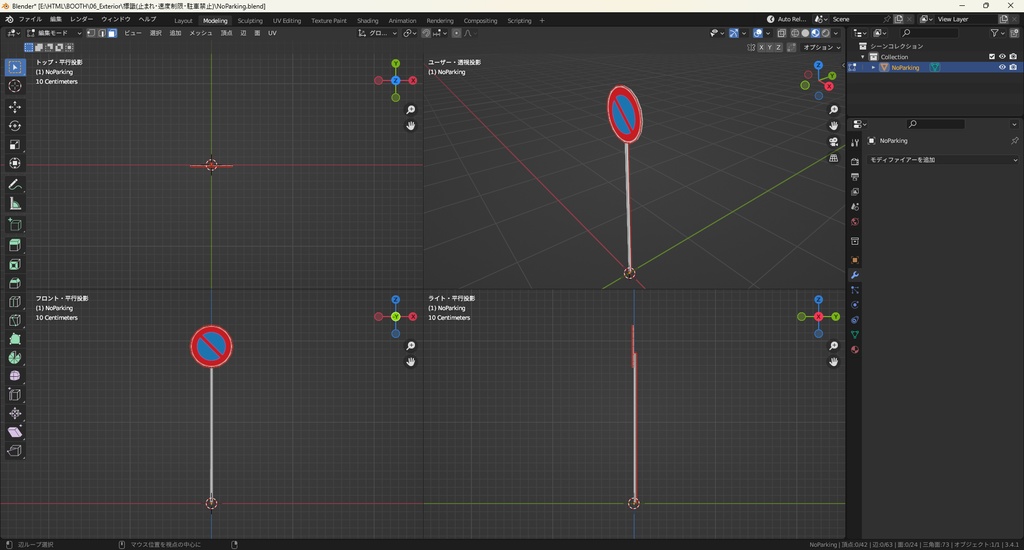
Task: Pick the Measure tool
Action: pos(15,204)
